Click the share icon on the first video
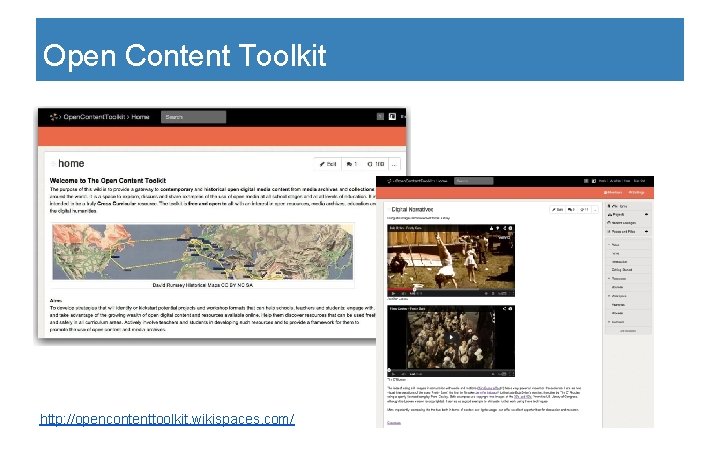 tap(504, 228)
